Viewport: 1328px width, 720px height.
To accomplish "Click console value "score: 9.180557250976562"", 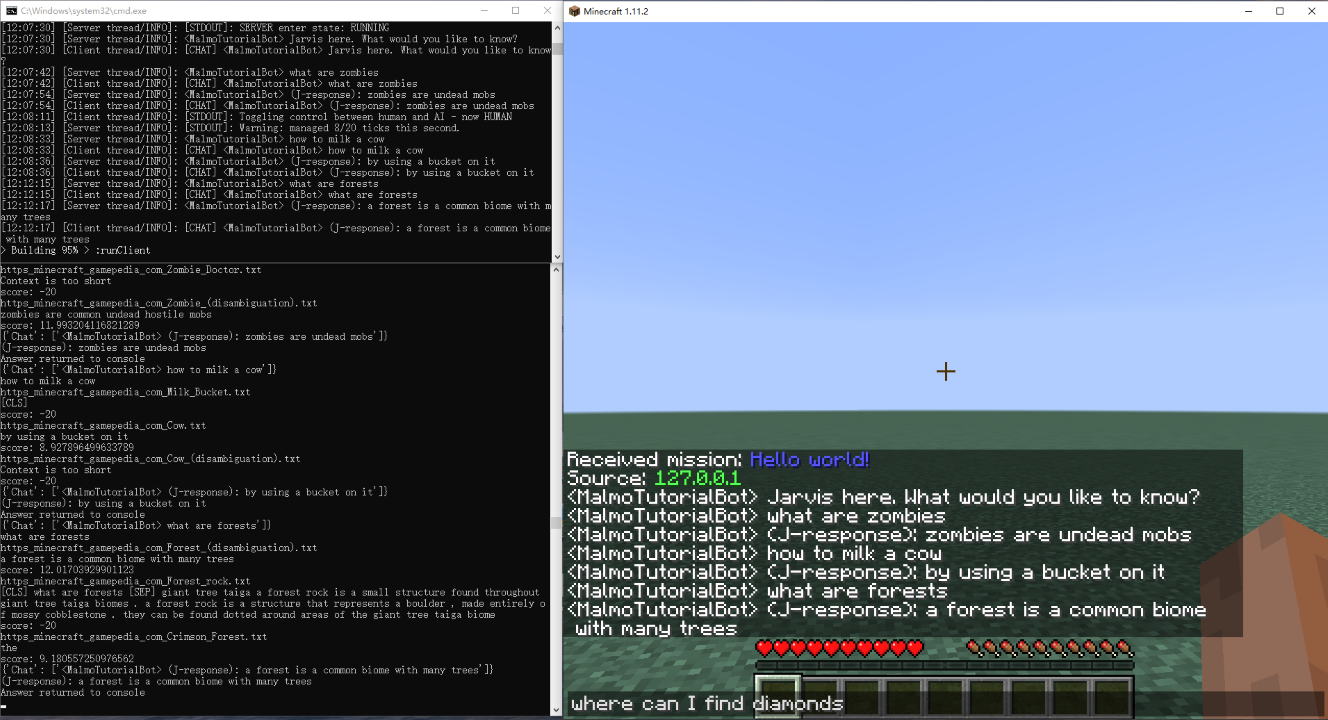I will pos(67,659).
